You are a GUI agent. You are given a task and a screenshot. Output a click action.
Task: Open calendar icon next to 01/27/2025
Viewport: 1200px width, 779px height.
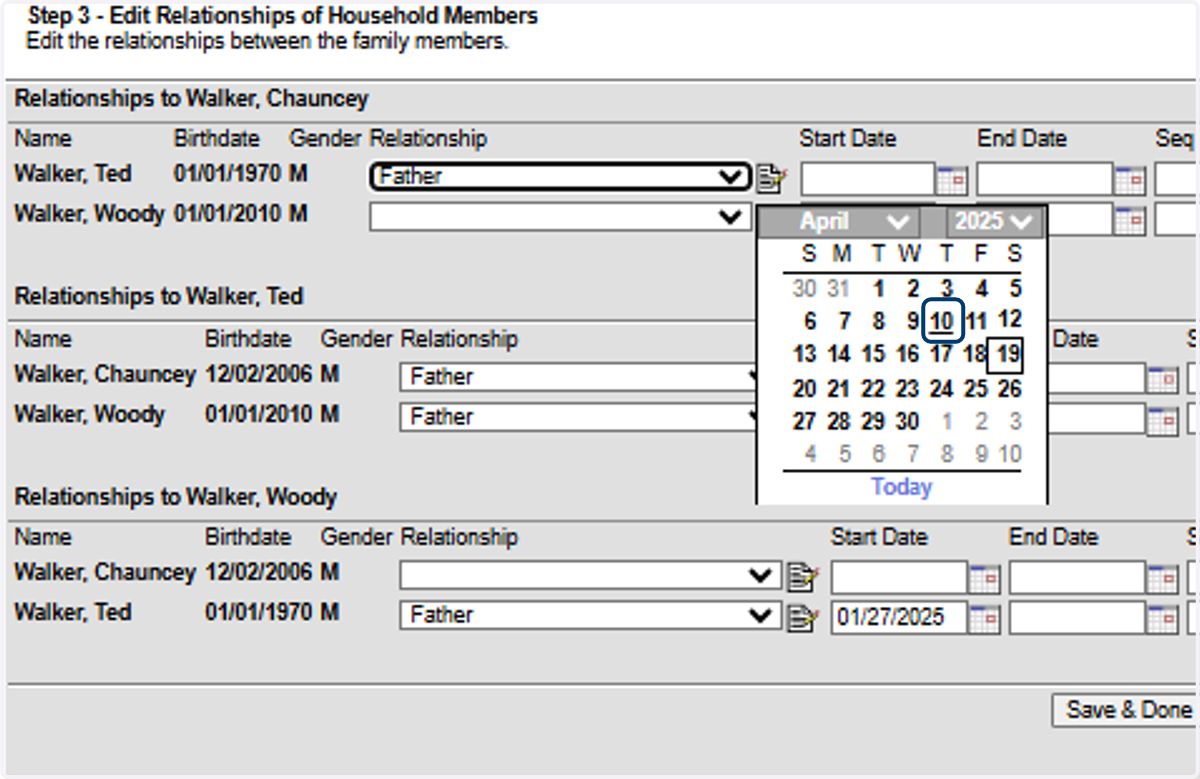[x=984, y=618]
